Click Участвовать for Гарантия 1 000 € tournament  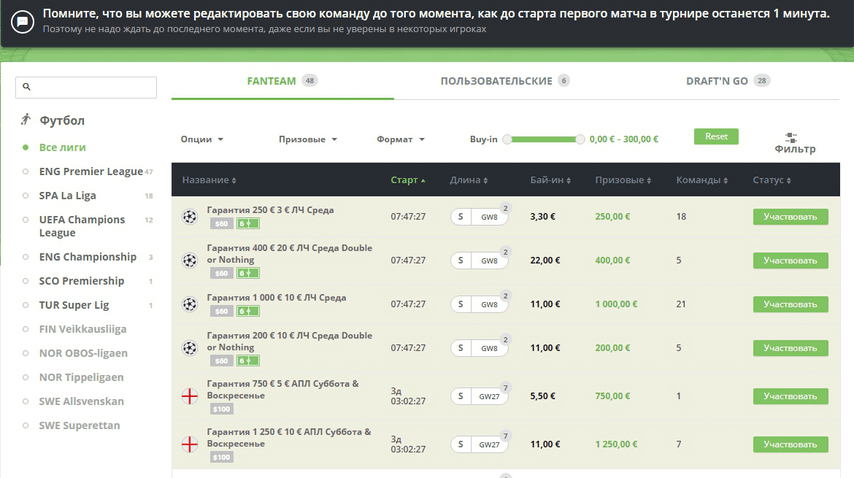(x=790, y=304)
